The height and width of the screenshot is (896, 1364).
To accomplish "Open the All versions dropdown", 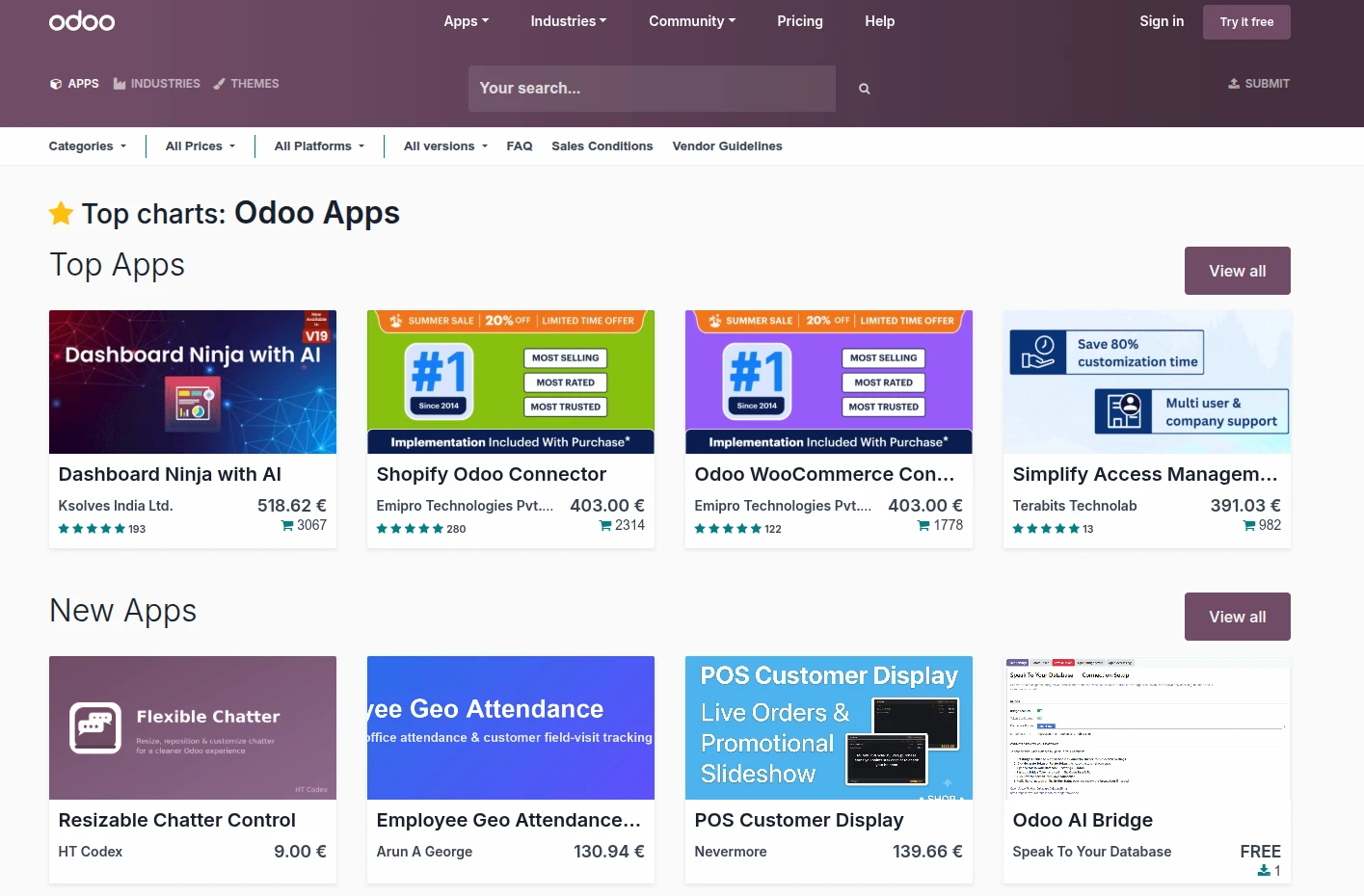I will point(445,146).
